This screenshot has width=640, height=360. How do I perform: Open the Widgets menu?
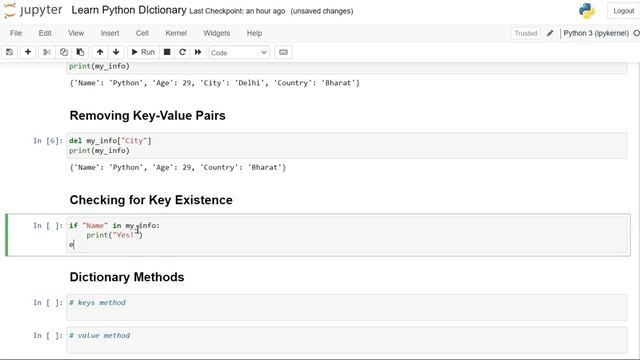tap(216, 33)
